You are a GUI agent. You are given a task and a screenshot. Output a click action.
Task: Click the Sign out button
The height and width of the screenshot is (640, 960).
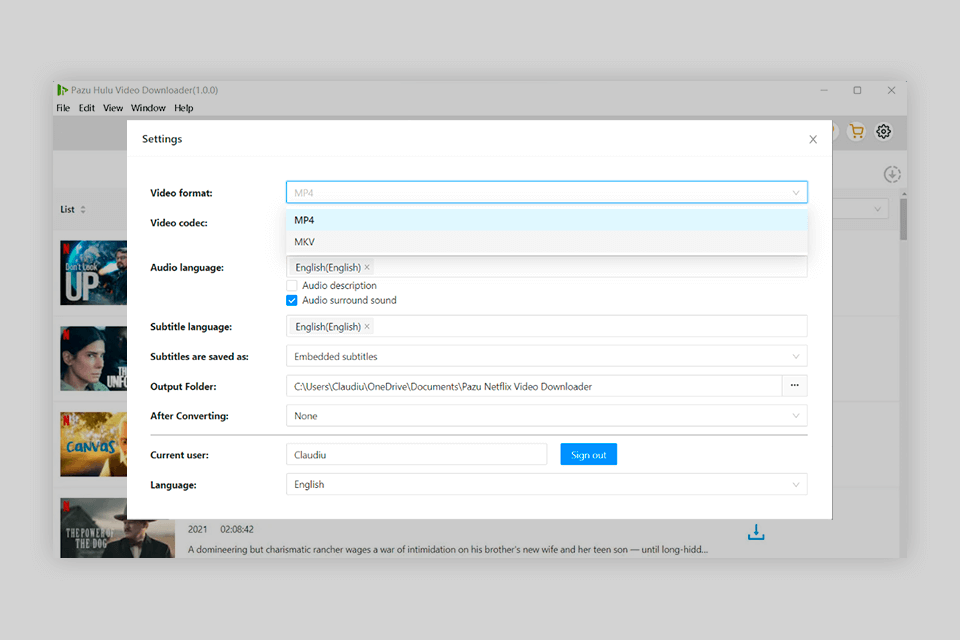(588, 454)
